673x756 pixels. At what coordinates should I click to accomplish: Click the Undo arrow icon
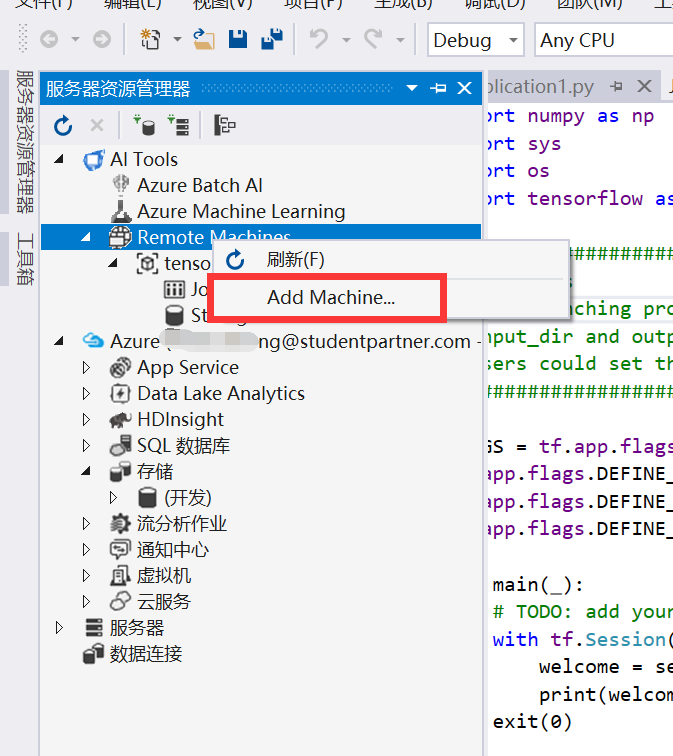point(319,39)
